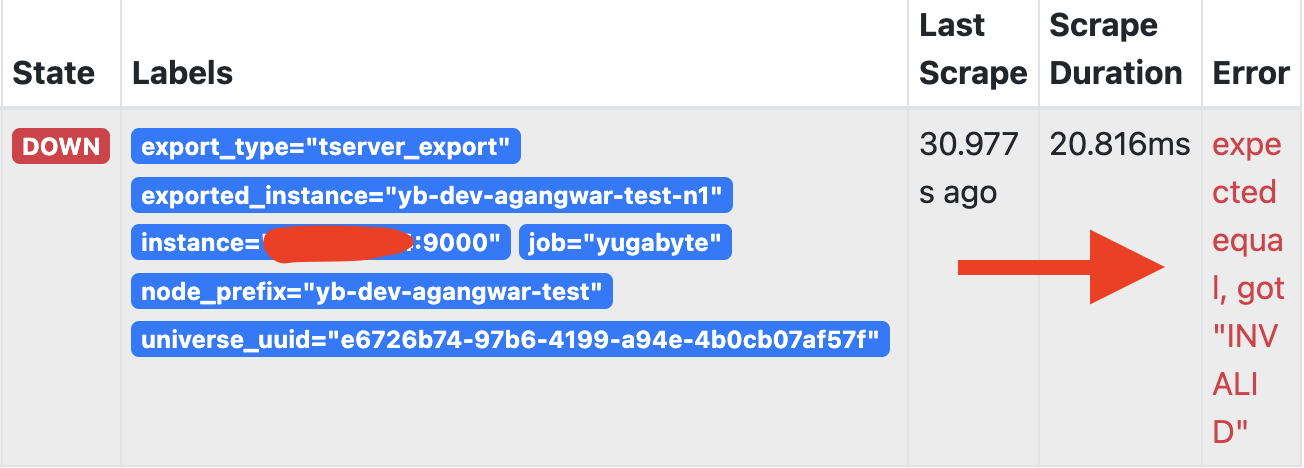Click the State column header
The width and height of the screenshot is (1304, 468).
pos(53,73)
